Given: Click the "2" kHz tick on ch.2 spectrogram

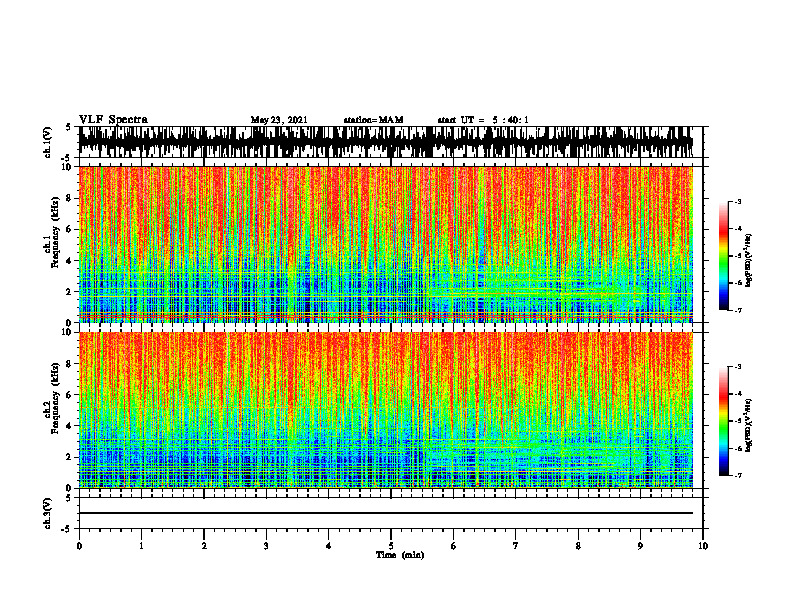Looking at the screenshot, I should coord(70,457).
